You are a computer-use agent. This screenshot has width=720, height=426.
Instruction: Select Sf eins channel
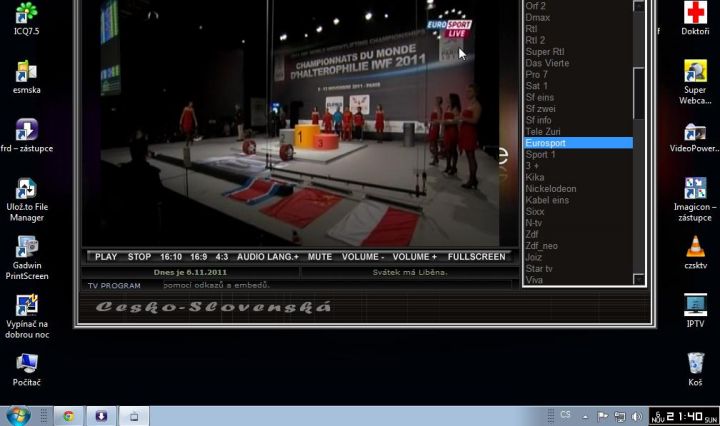[540, 97]
